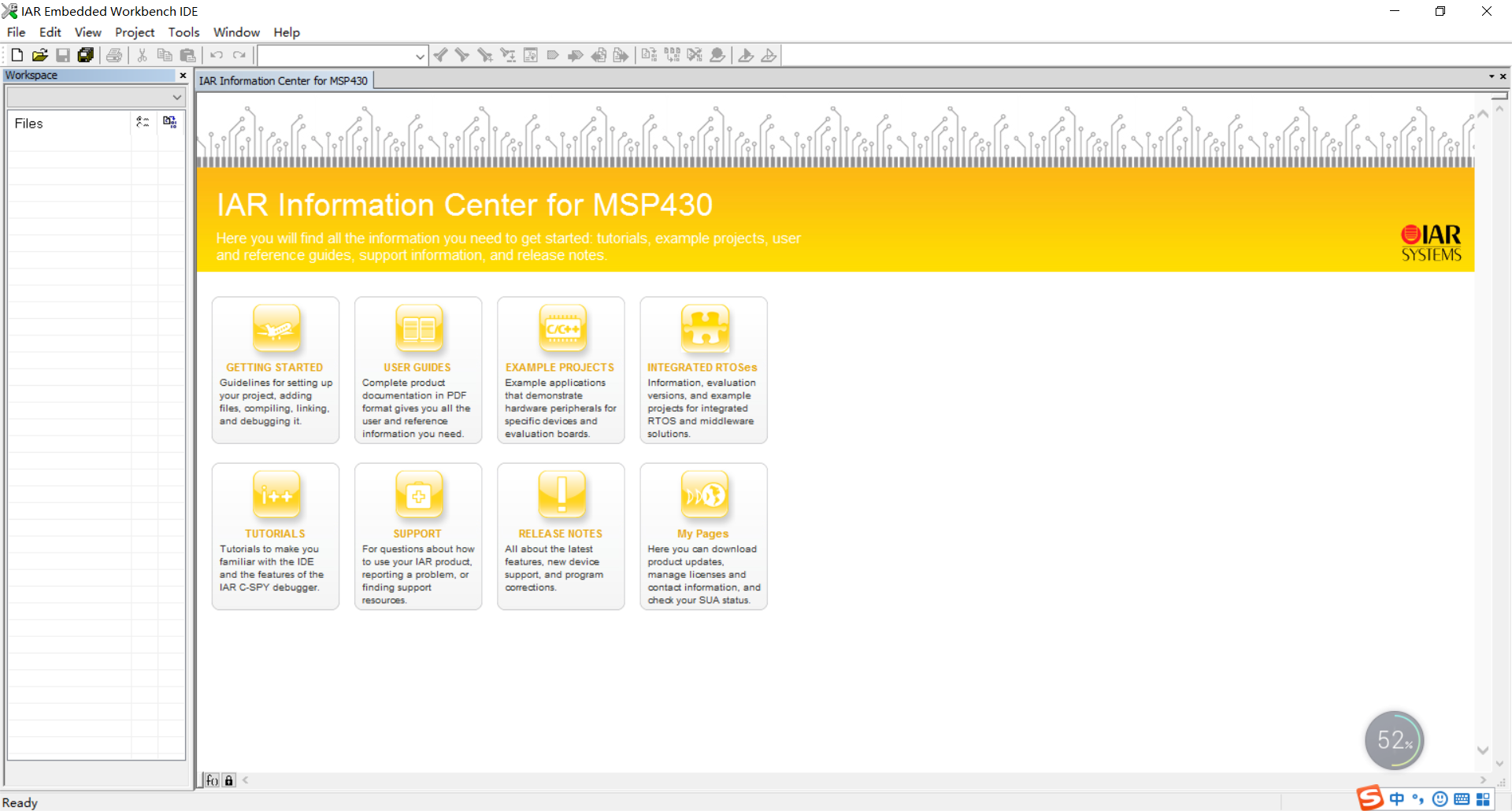Click the Cut scissors icon

143,55
